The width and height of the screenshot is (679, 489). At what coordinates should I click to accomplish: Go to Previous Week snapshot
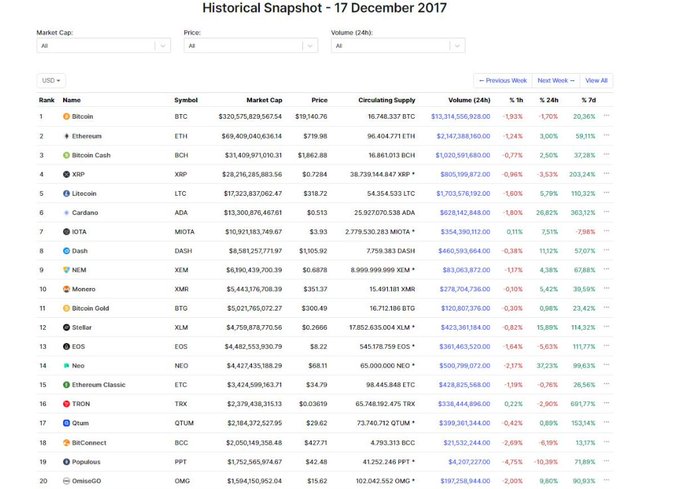point(503,81)
